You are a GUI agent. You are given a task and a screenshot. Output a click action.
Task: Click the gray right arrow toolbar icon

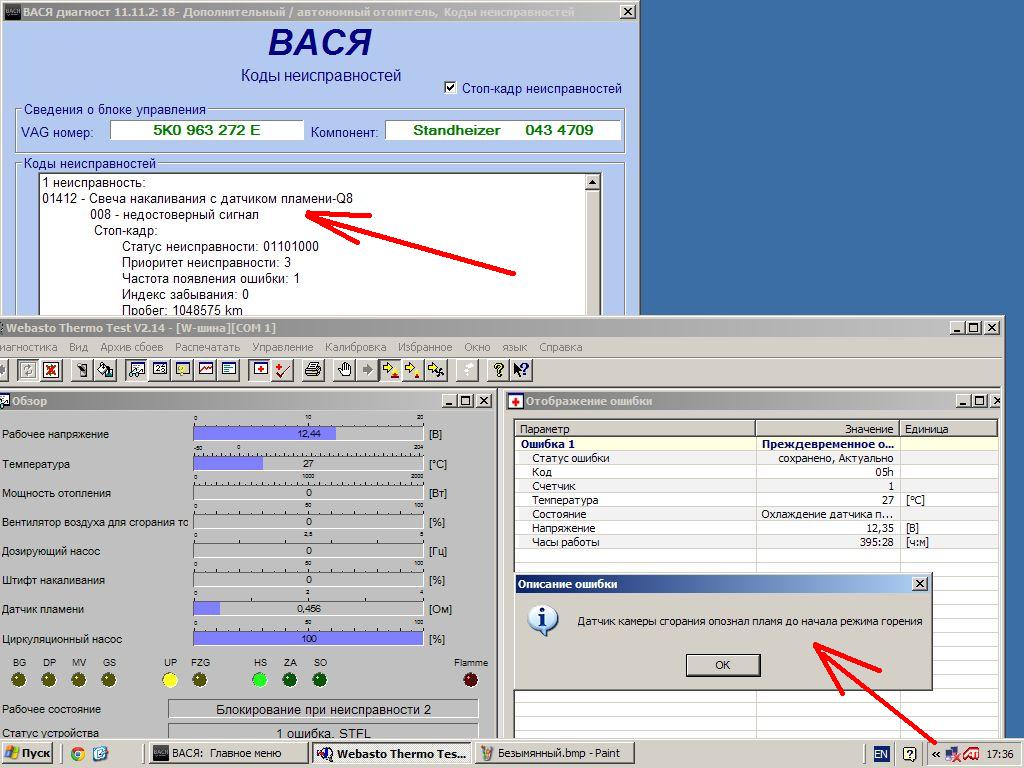click(x=367, y=370)
